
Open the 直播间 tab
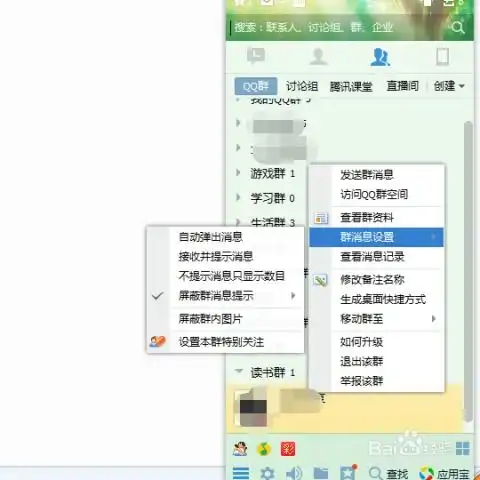pos(402,86)
